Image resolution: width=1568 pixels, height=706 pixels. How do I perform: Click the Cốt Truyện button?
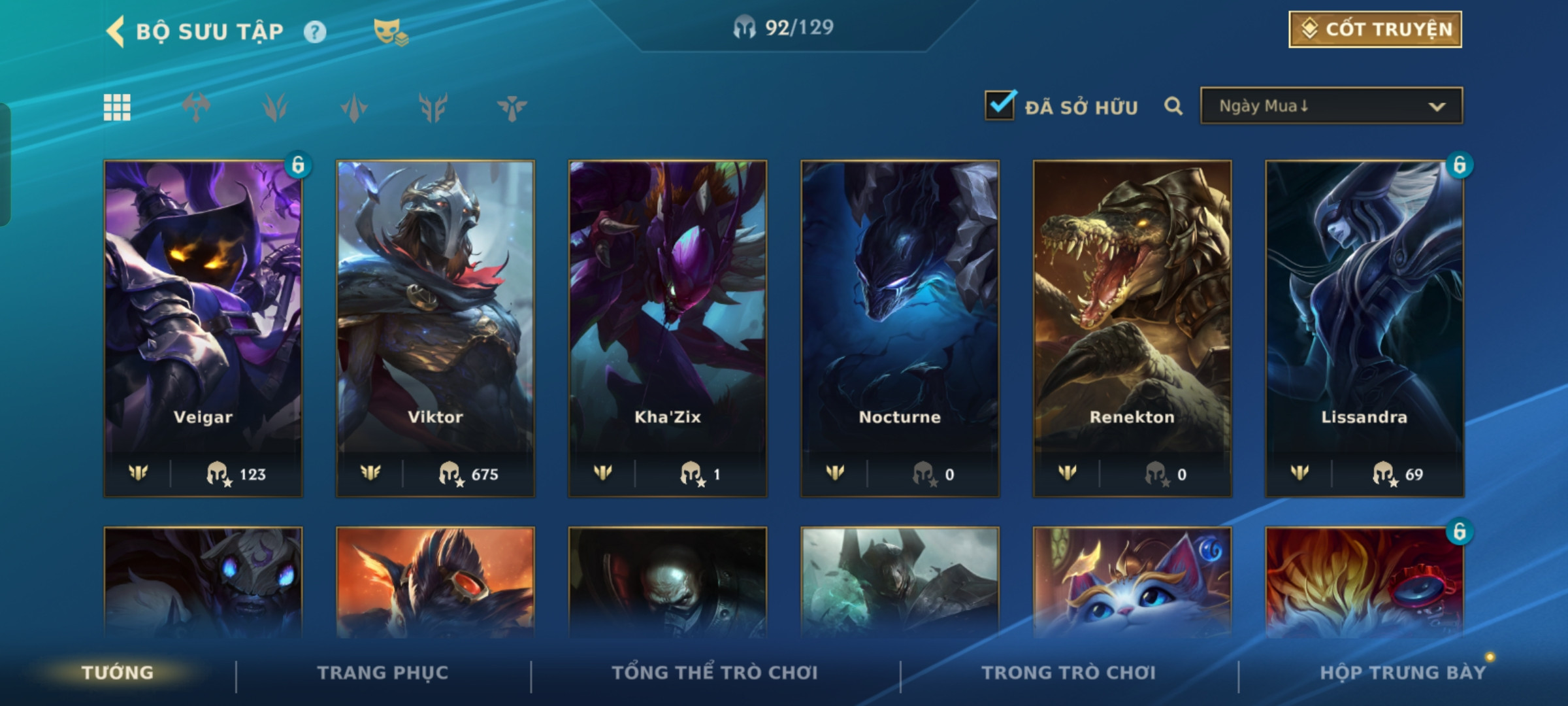tap(1375, 29)
